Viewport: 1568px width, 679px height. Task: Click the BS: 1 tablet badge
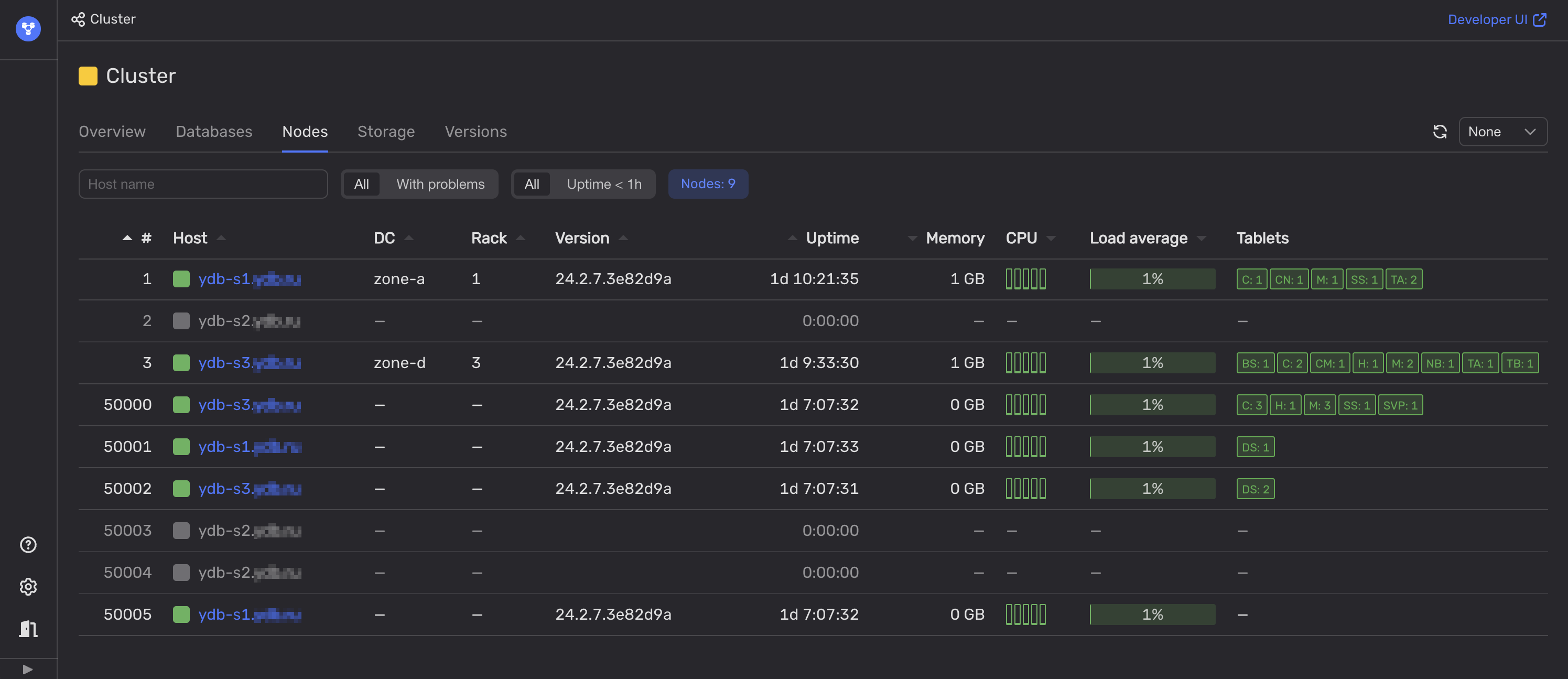1255,363
